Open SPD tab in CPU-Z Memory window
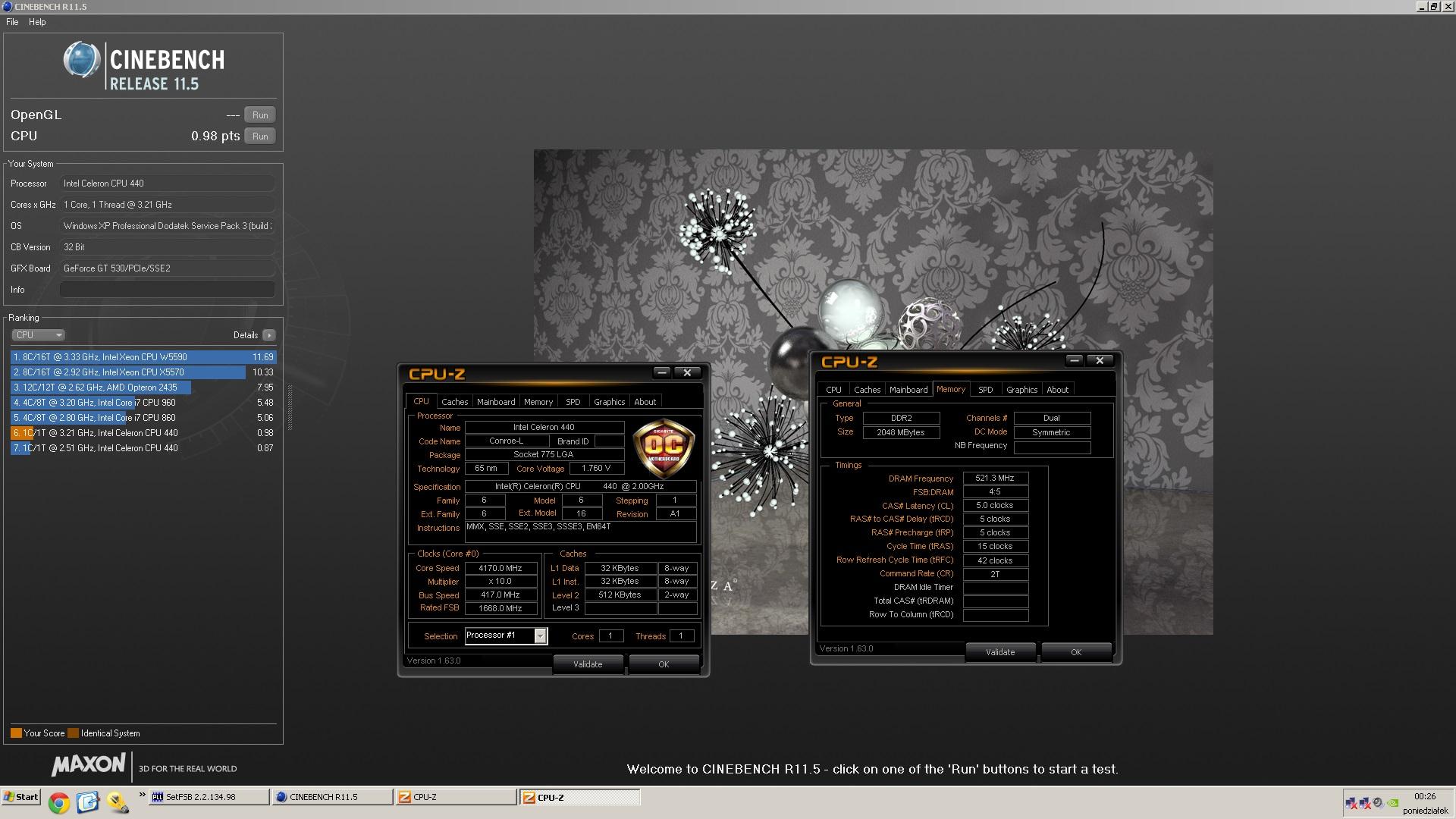The width and height of the screenshot is (1456, 819). 986,390
